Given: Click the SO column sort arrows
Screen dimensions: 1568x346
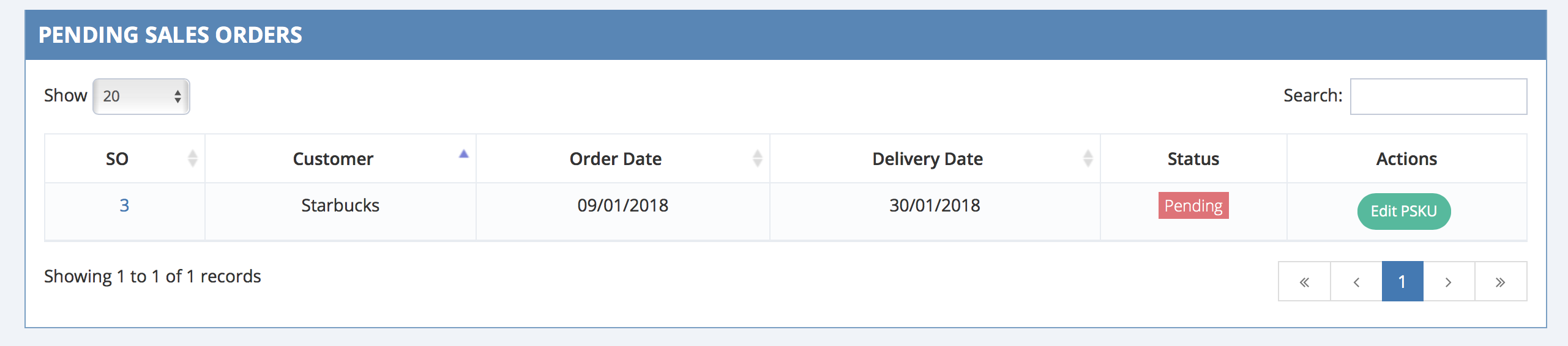Looking at the screenshot, I should pos(192,158).
